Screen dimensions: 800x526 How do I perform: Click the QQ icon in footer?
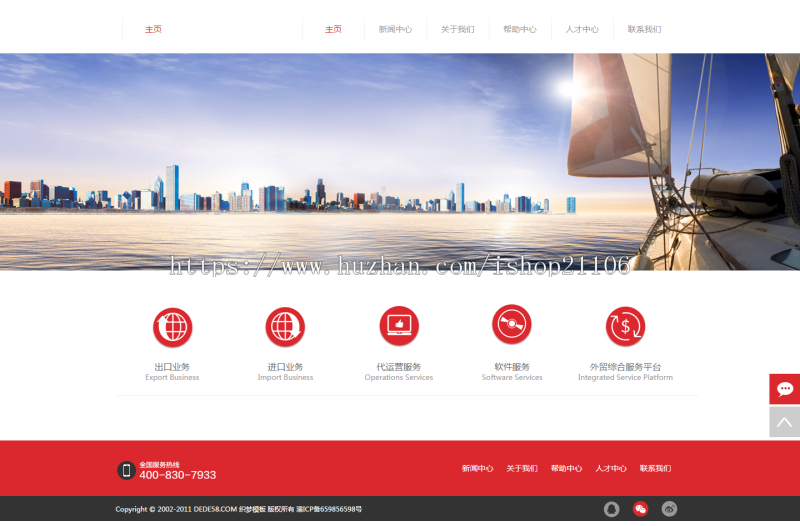pos(612,509)
